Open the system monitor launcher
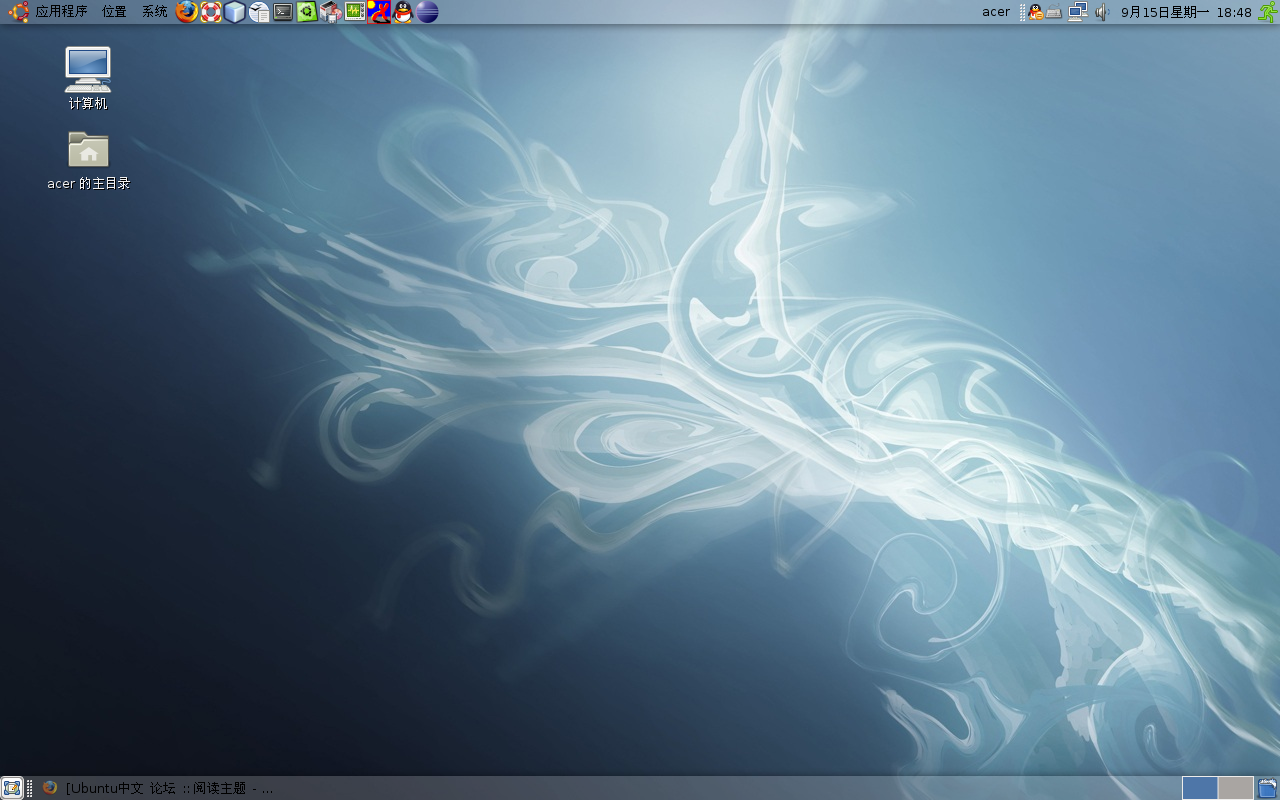The image size is (1280, 800). coord(355,12)
